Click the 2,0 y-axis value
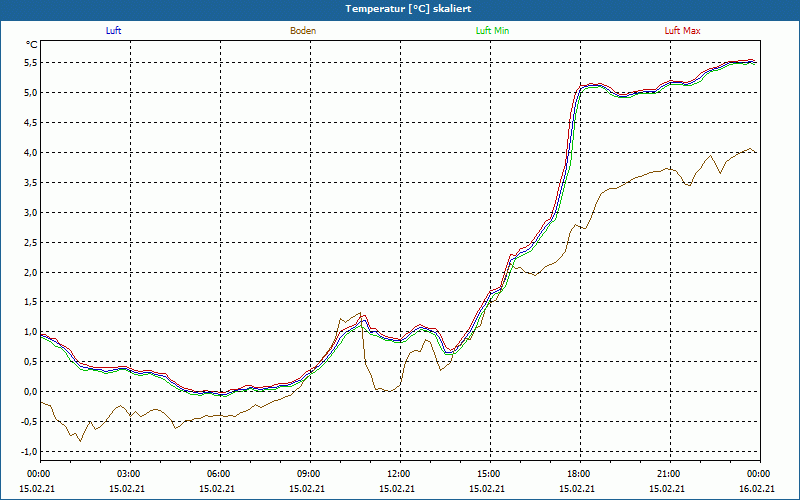 tap(31, 272)
